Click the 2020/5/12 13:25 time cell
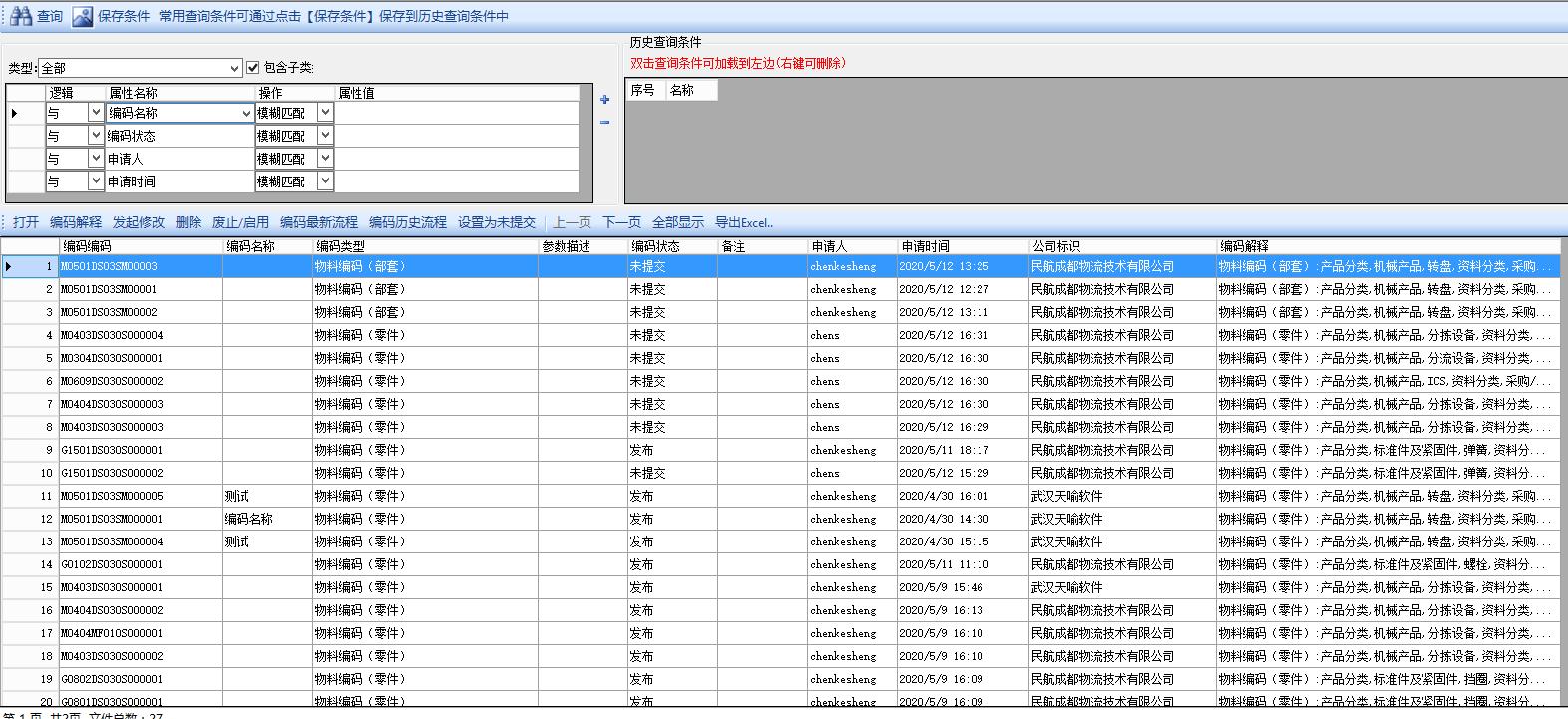Viewport: 1568px width, 719px height. click(963, 266)
